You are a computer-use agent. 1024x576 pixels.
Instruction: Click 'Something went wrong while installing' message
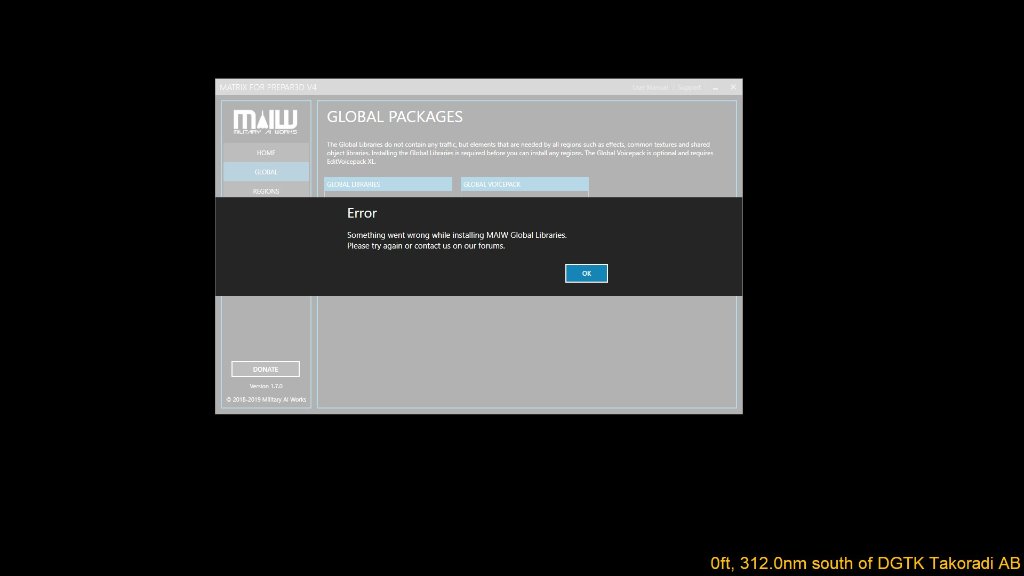(456, 235)
